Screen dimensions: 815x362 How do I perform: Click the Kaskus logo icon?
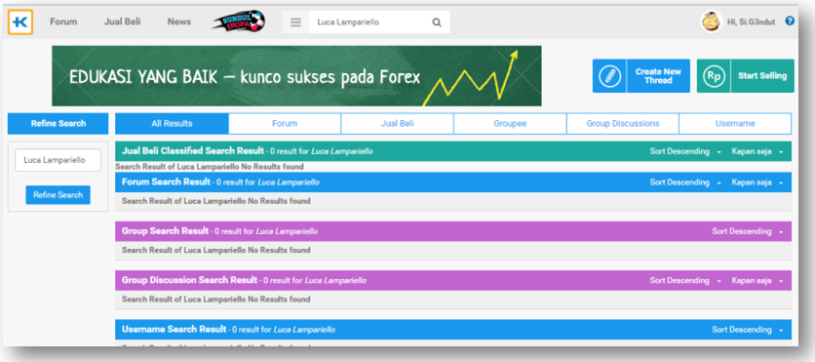click(20, 22)
